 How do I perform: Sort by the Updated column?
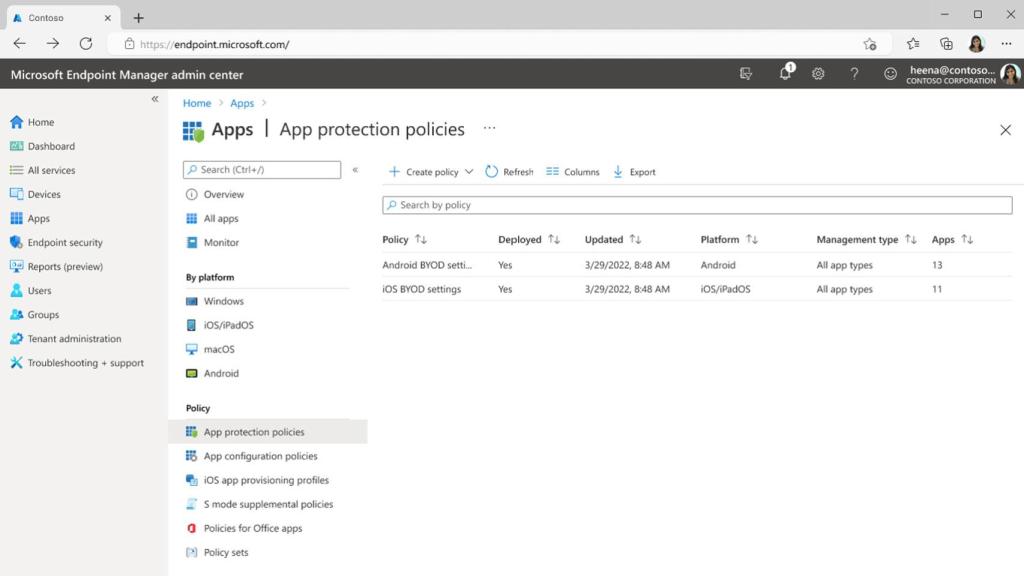tap(613, 240)
